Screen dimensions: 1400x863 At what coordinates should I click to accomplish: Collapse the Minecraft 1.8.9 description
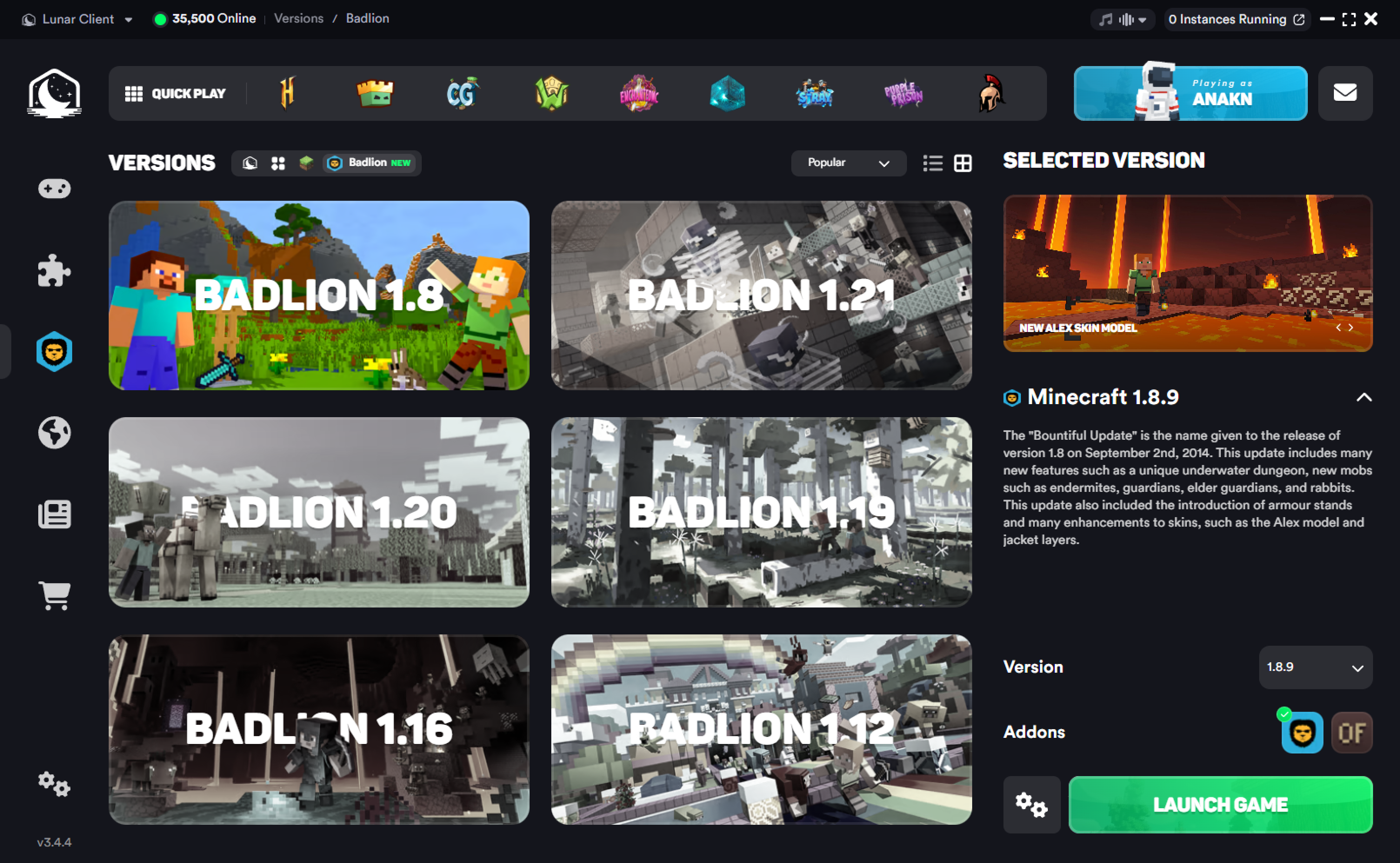point(1363,397)
